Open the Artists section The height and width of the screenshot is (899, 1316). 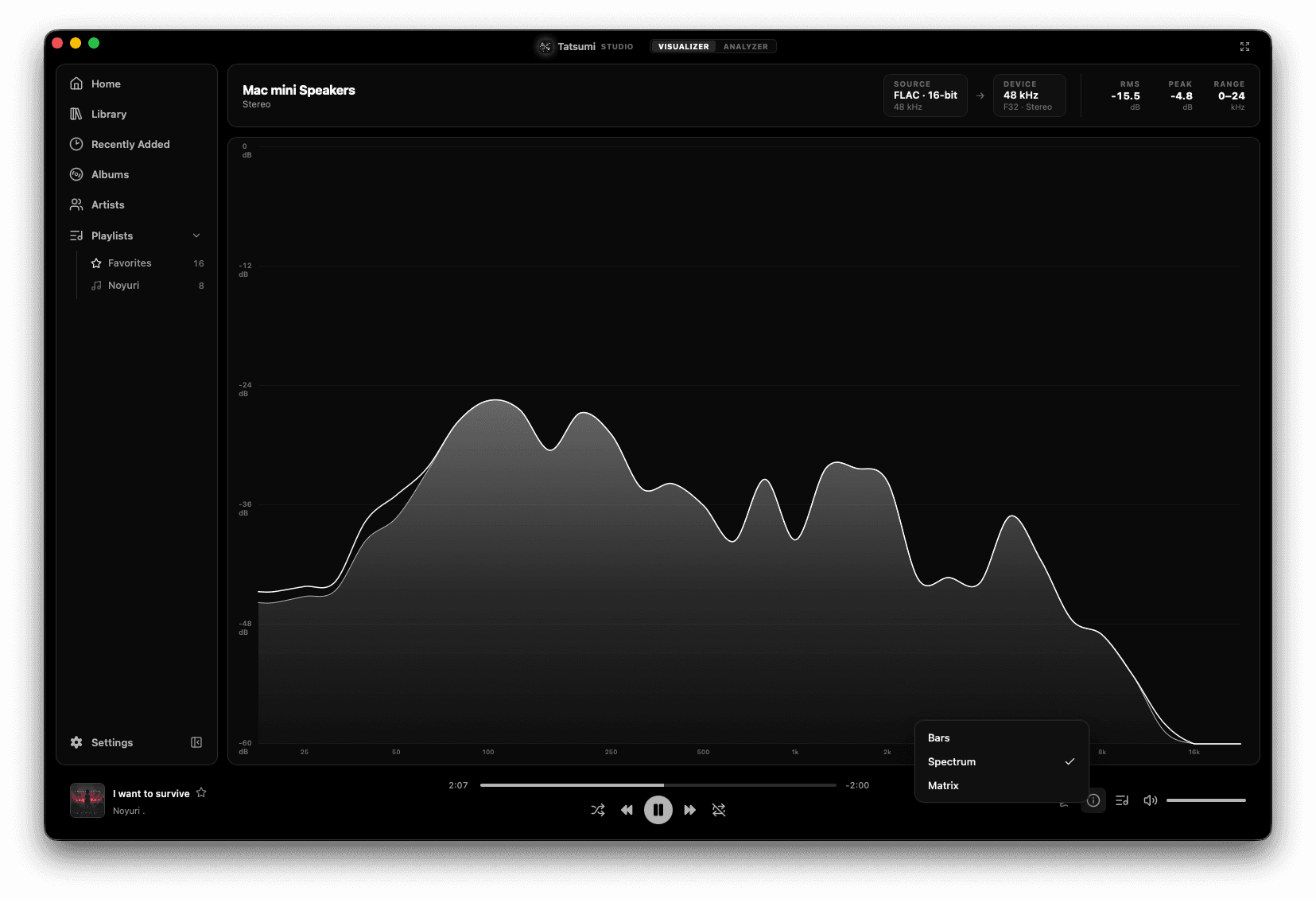click(136, 204)
